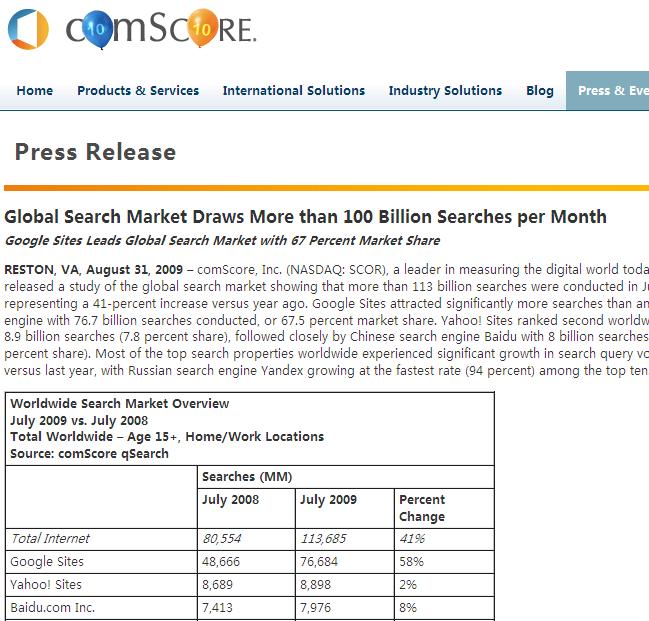The height and width of the screenshot is (621, 649).
Task: Go to International Solutions
Action: point(294,90)
